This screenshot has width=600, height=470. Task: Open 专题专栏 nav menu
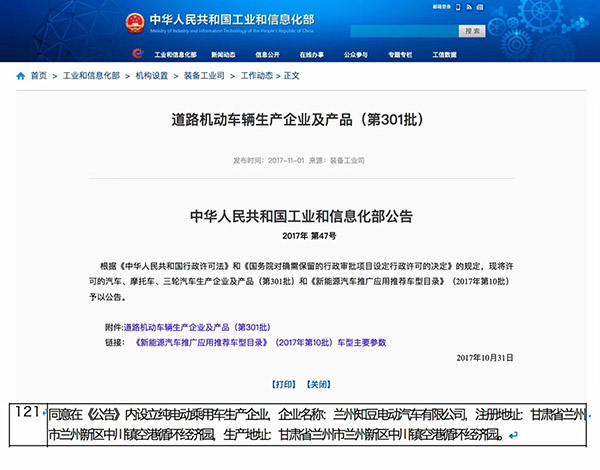400,55
